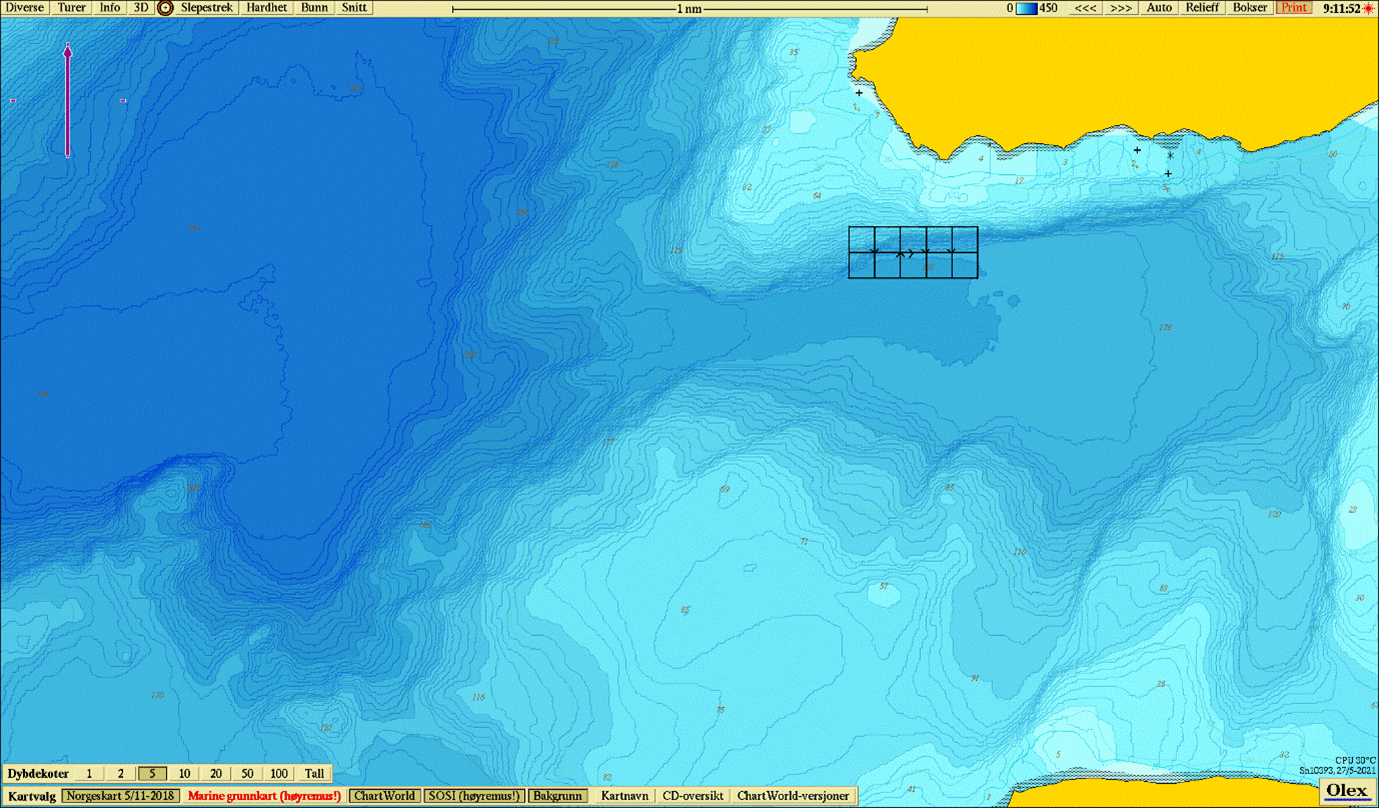The height and width of the screenshot is (808, 1379).
Task: Toggle the ChartWorld chart layer
Action: pos(384,796)
